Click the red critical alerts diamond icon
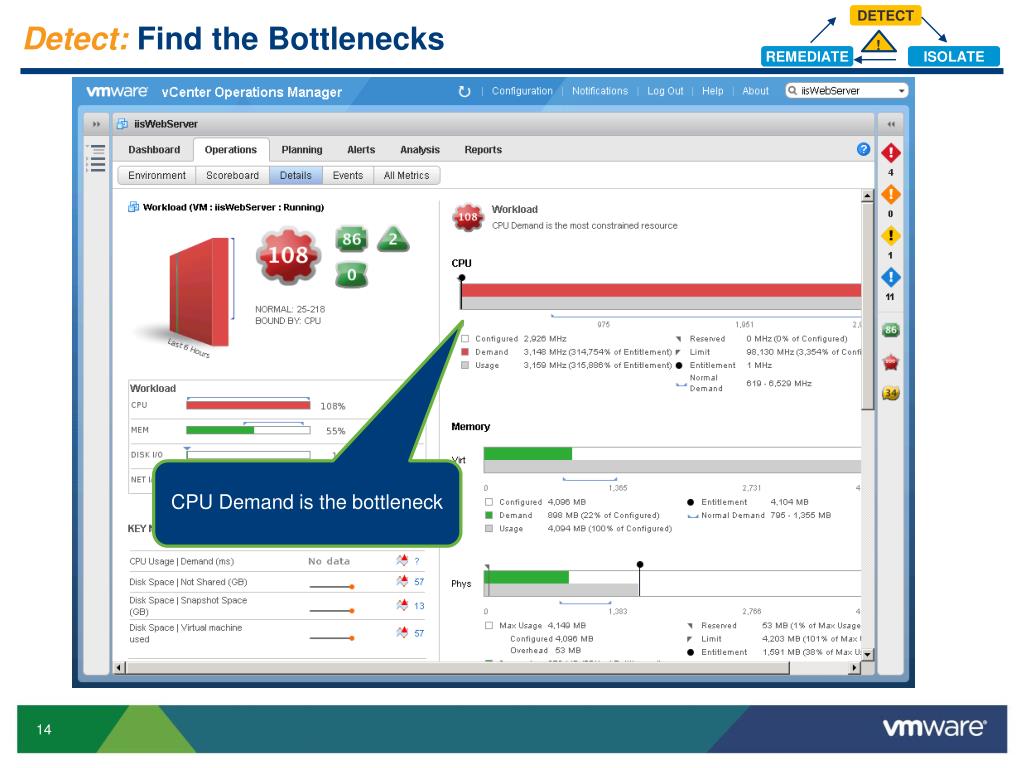Viewport: 1024px width, 768px height. click(x=891, y=153)
